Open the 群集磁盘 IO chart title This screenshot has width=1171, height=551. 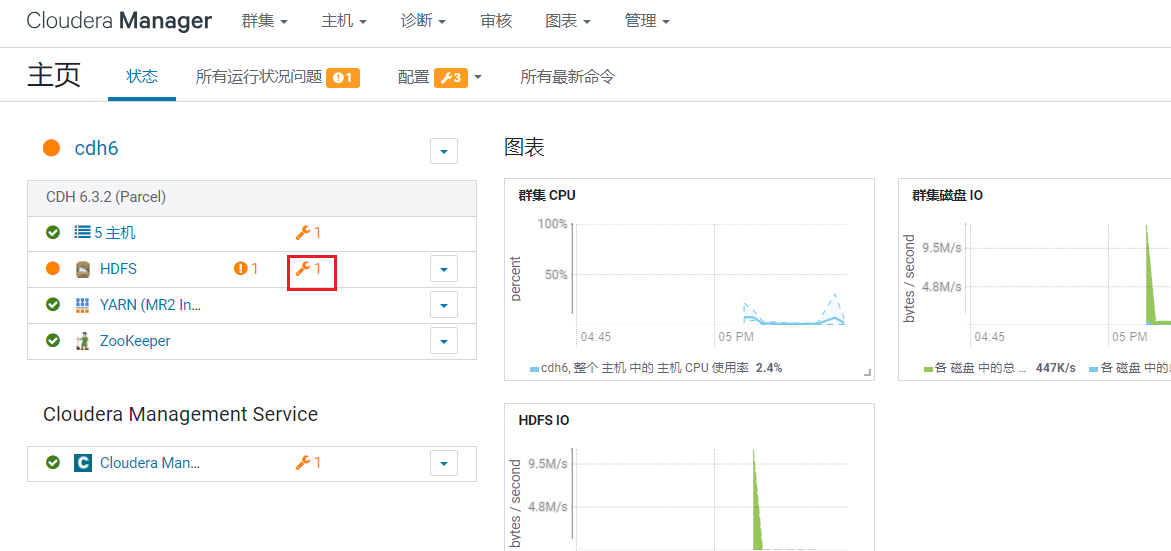point(948,196)
